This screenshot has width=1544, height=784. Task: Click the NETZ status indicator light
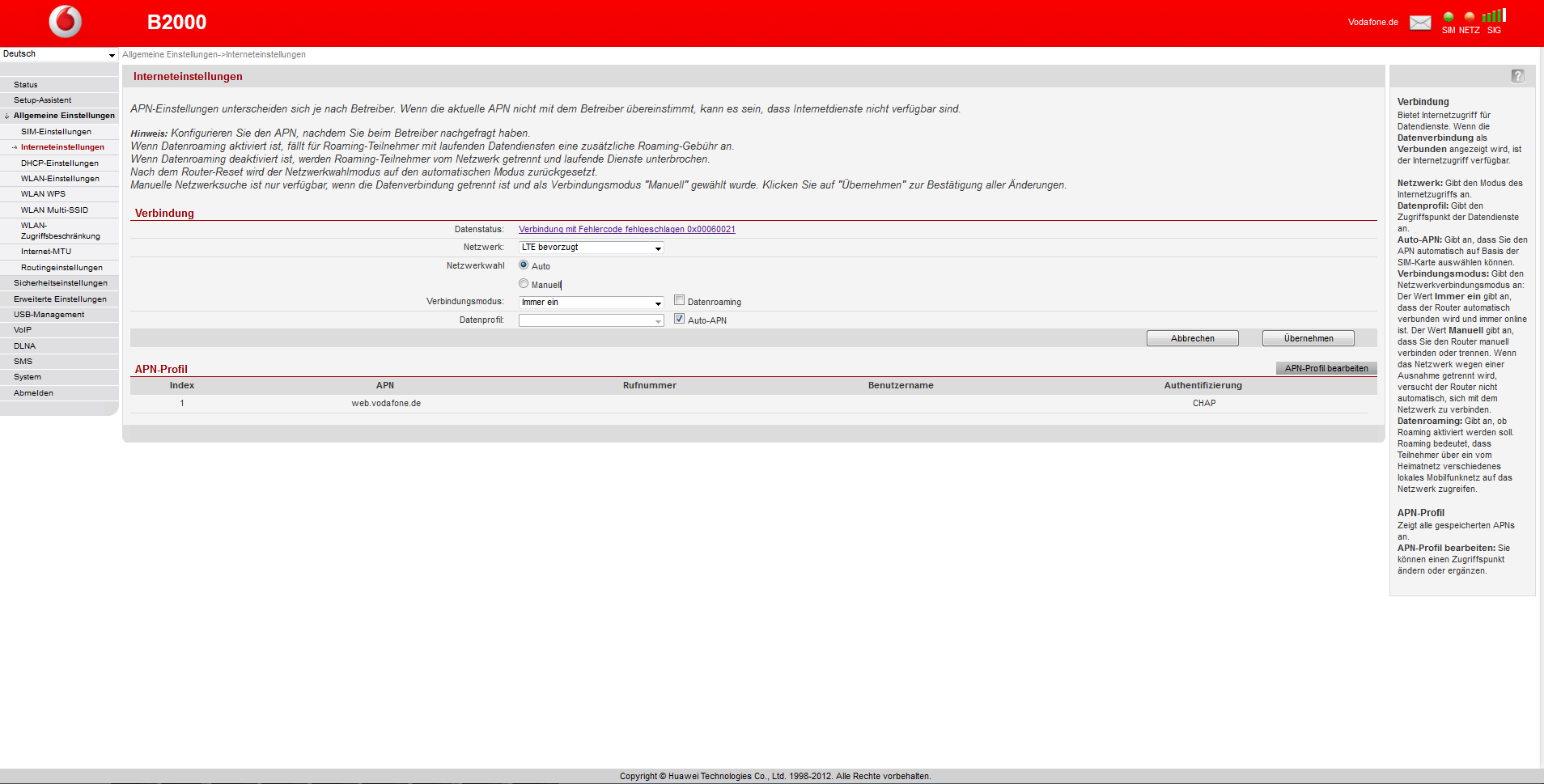coord(1470,17)
